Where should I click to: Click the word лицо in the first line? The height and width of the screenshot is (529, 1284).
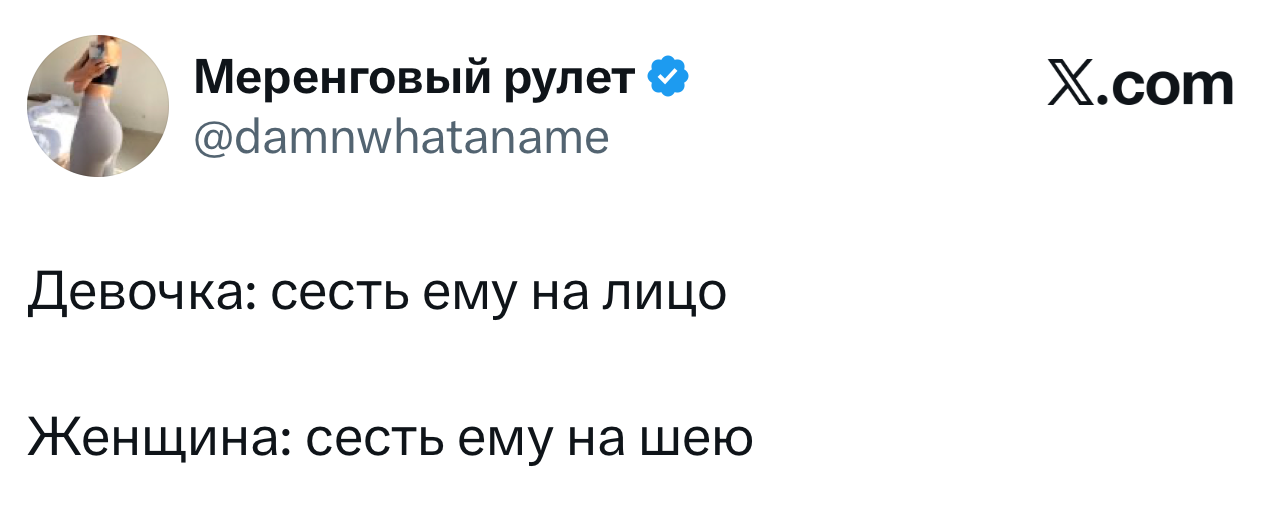[x=663, y=292]
